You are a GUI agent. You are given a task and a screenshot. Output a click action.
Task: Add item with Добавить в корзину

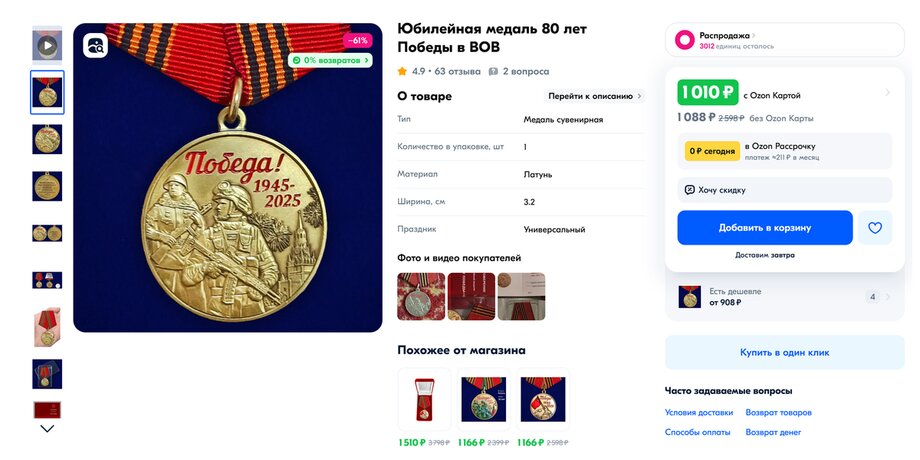(765, 228)
